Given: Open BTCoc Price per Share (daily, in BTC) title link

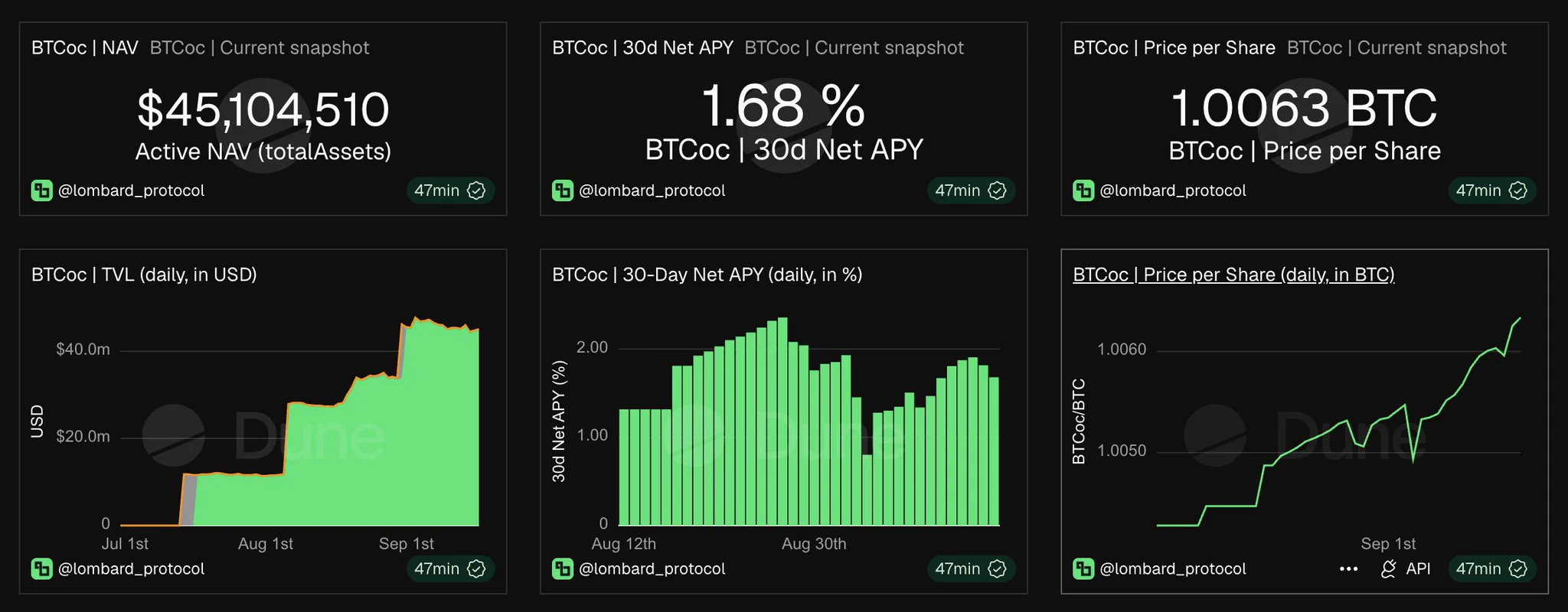Looking at the screenshot, I should (x=1233, y=275).
